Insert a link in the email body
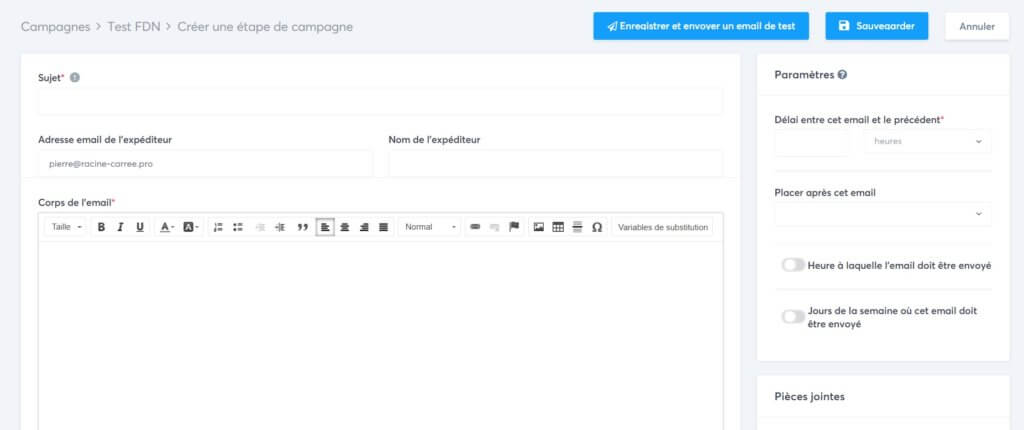The height and width of the screenshot is (430, 1024). (x=475, y=227)
